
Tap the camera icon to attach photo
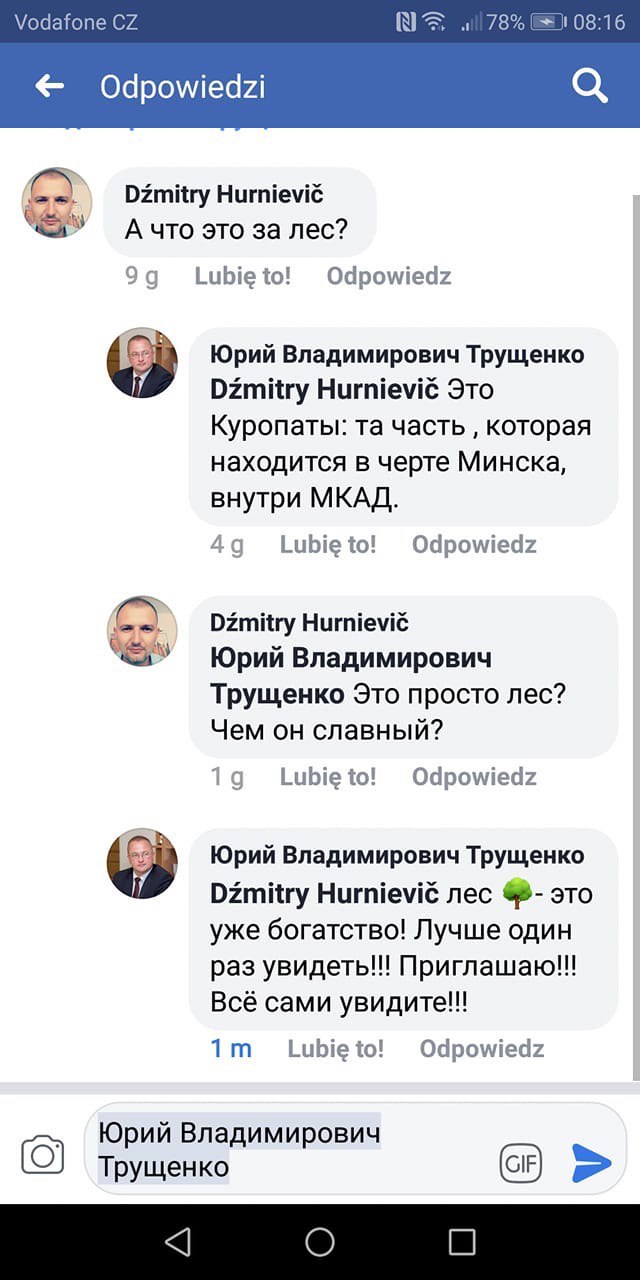coord(43,1155)
